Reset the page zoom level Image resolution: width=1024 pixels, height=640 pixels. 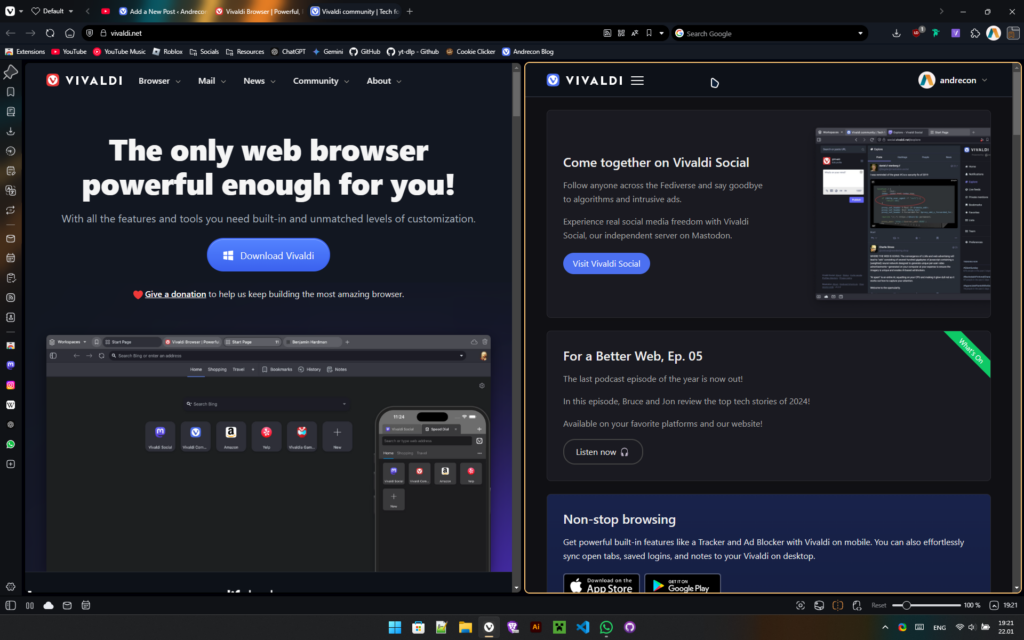coord(878,605)
